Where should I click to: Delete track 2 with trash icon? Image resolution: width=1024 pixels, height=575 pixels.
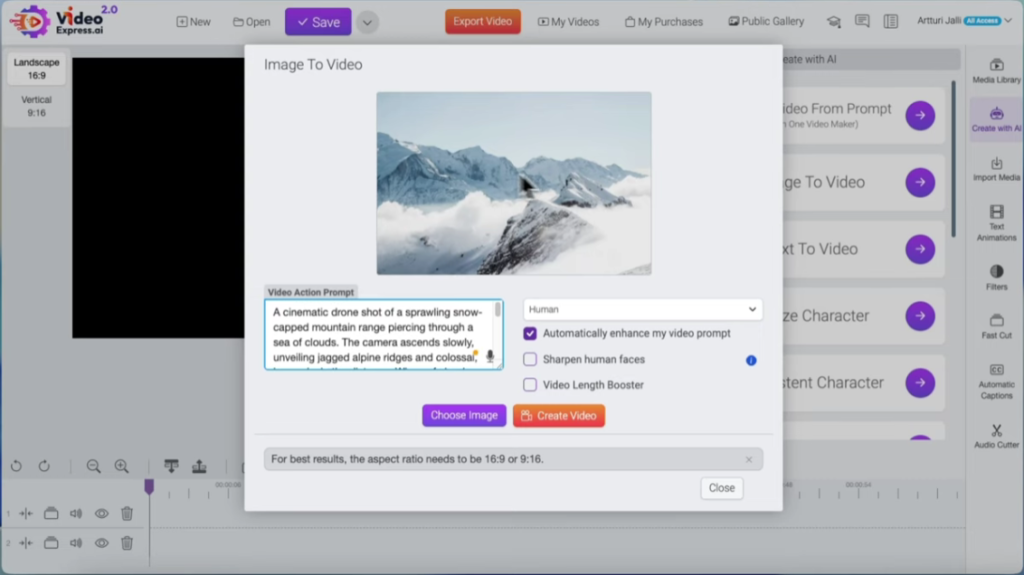pyautogui.click(x=127, y=543)
